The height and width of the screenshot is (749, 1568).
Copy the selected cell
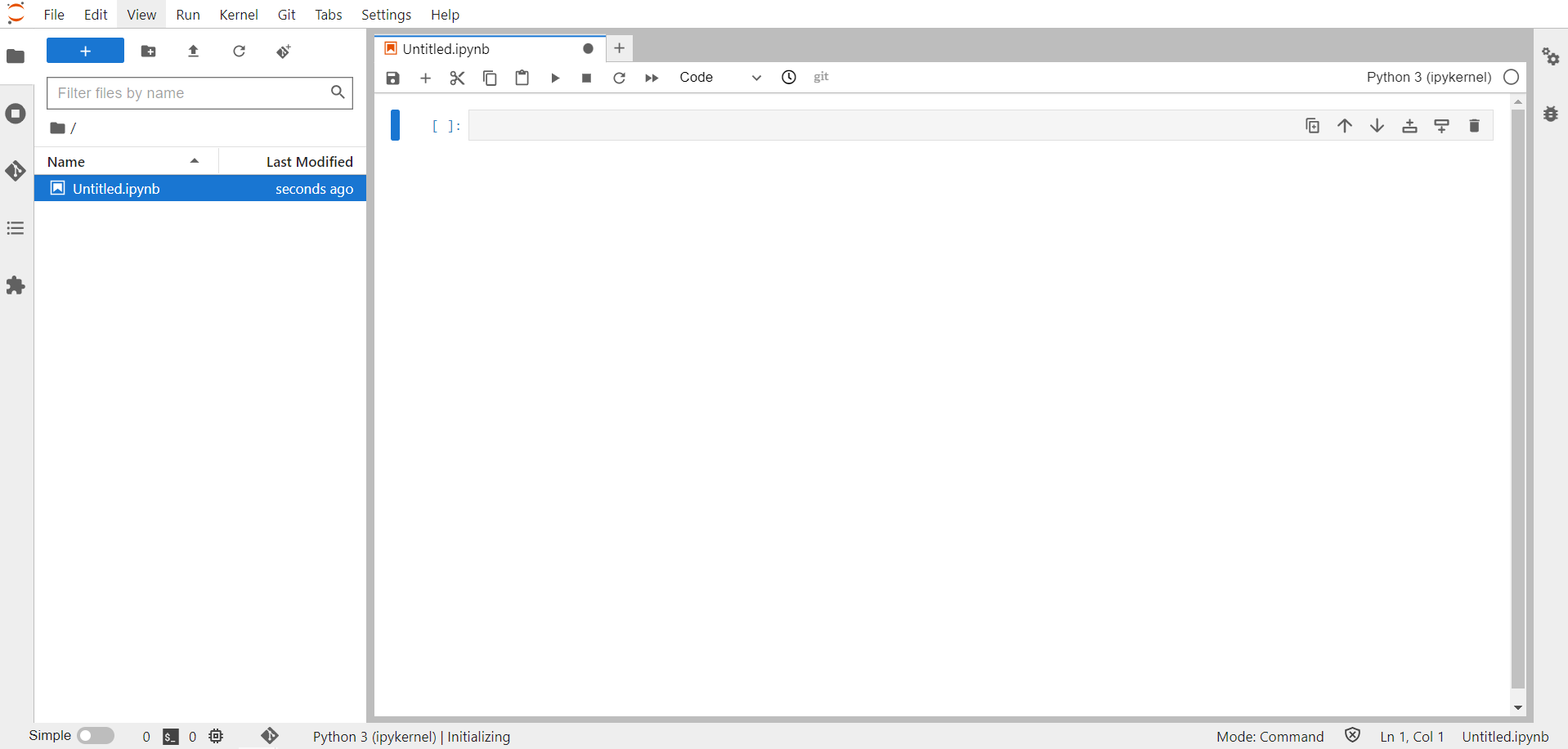(x=490, y=78)
